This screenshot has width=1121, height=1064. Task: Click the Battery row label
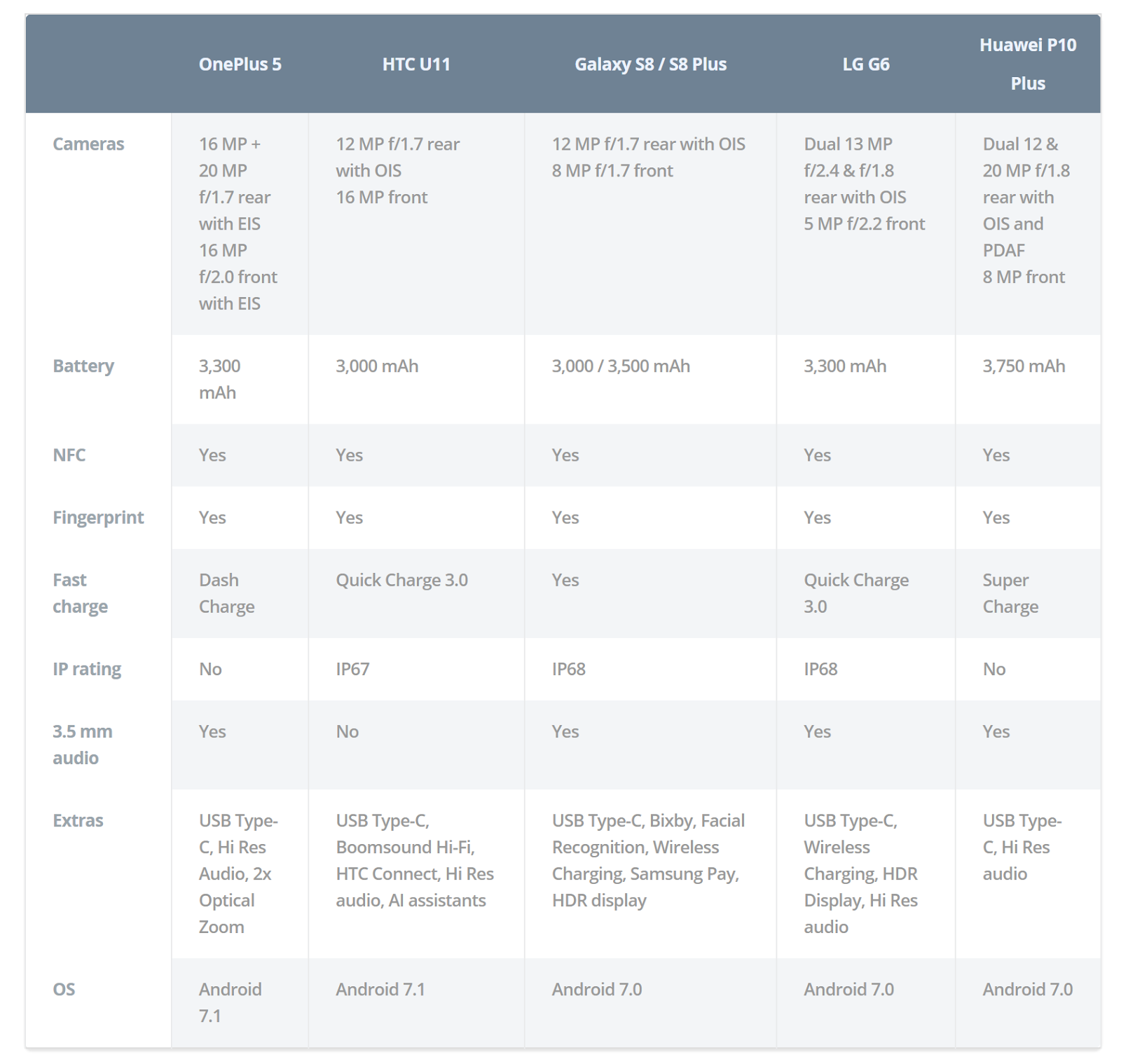point(83,366)
